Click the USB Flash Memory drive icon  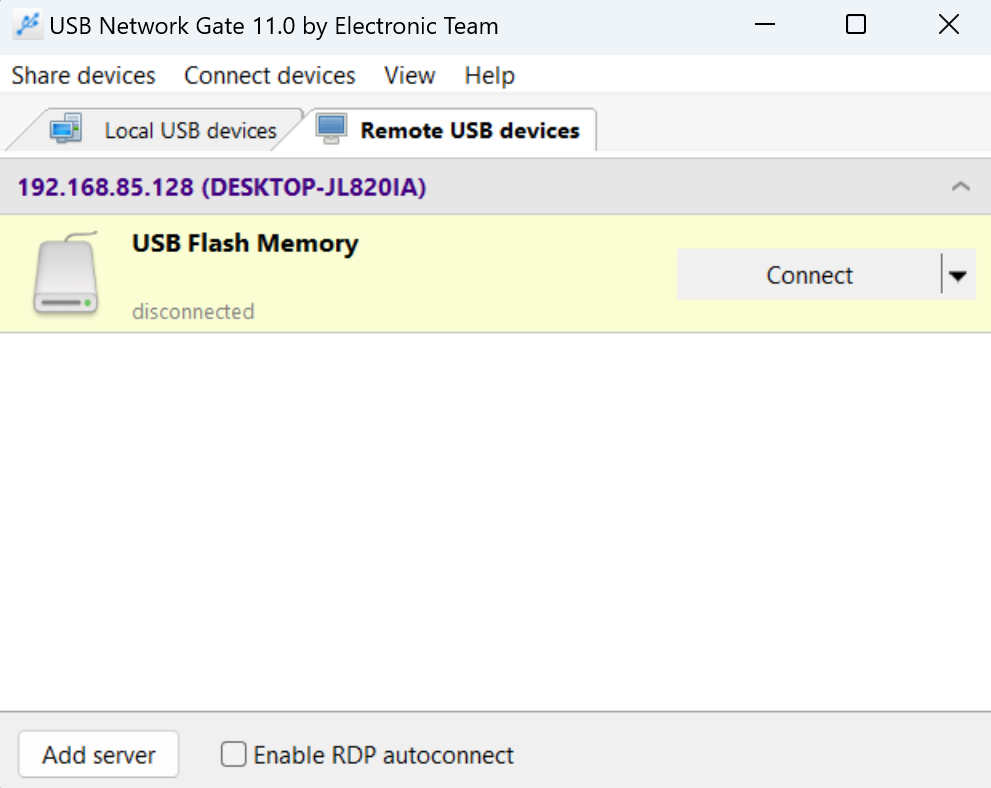[x=66, y=272]
